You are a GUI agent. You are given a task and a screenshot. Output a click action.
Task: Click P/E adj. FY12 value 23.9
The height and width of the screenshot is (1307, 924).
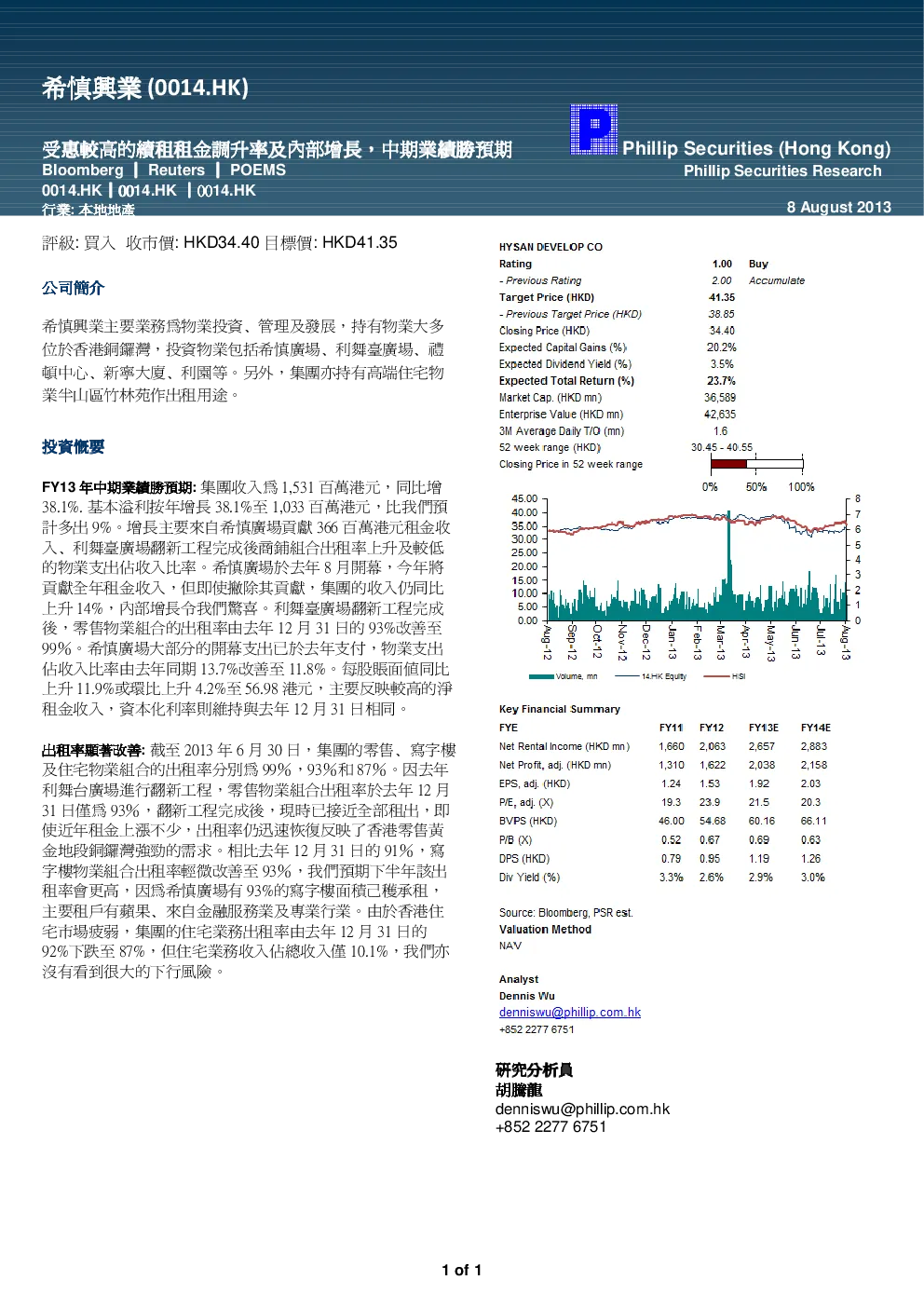click(710, 802)
